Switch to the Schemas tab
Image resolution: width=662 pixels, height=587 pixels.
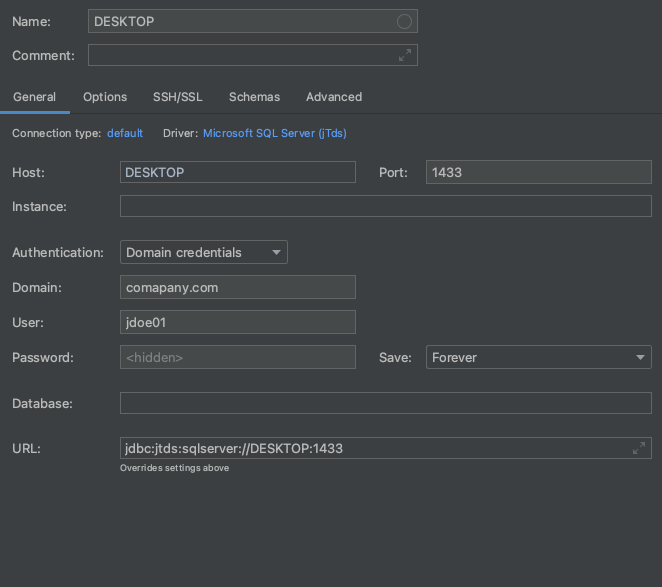point(255,97)
